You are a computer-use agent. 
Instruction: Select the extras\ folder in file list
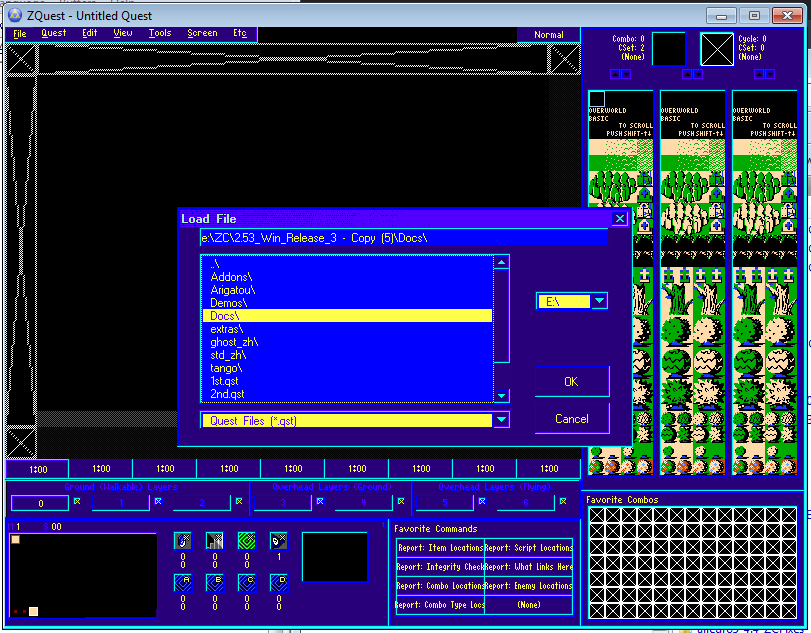point(347,329)
